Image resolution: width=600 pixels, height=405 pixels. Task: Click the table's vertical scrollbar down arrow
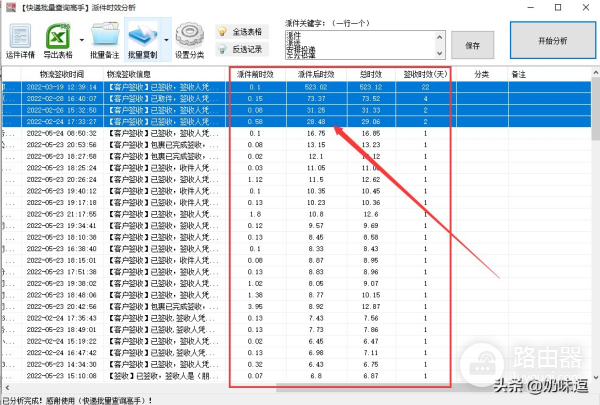(x=596, y=378)
